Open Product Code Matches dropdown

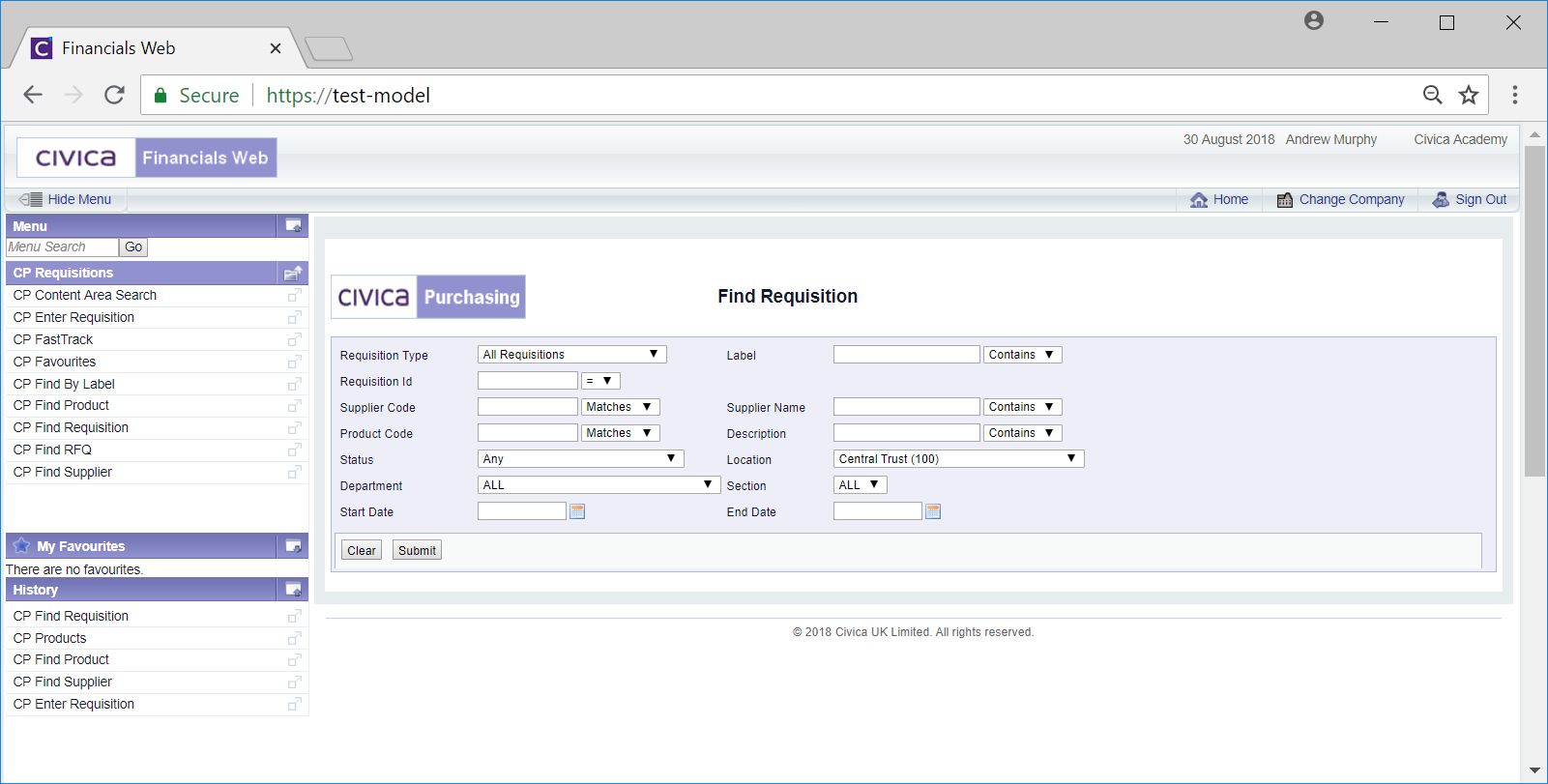click(621, 433)
